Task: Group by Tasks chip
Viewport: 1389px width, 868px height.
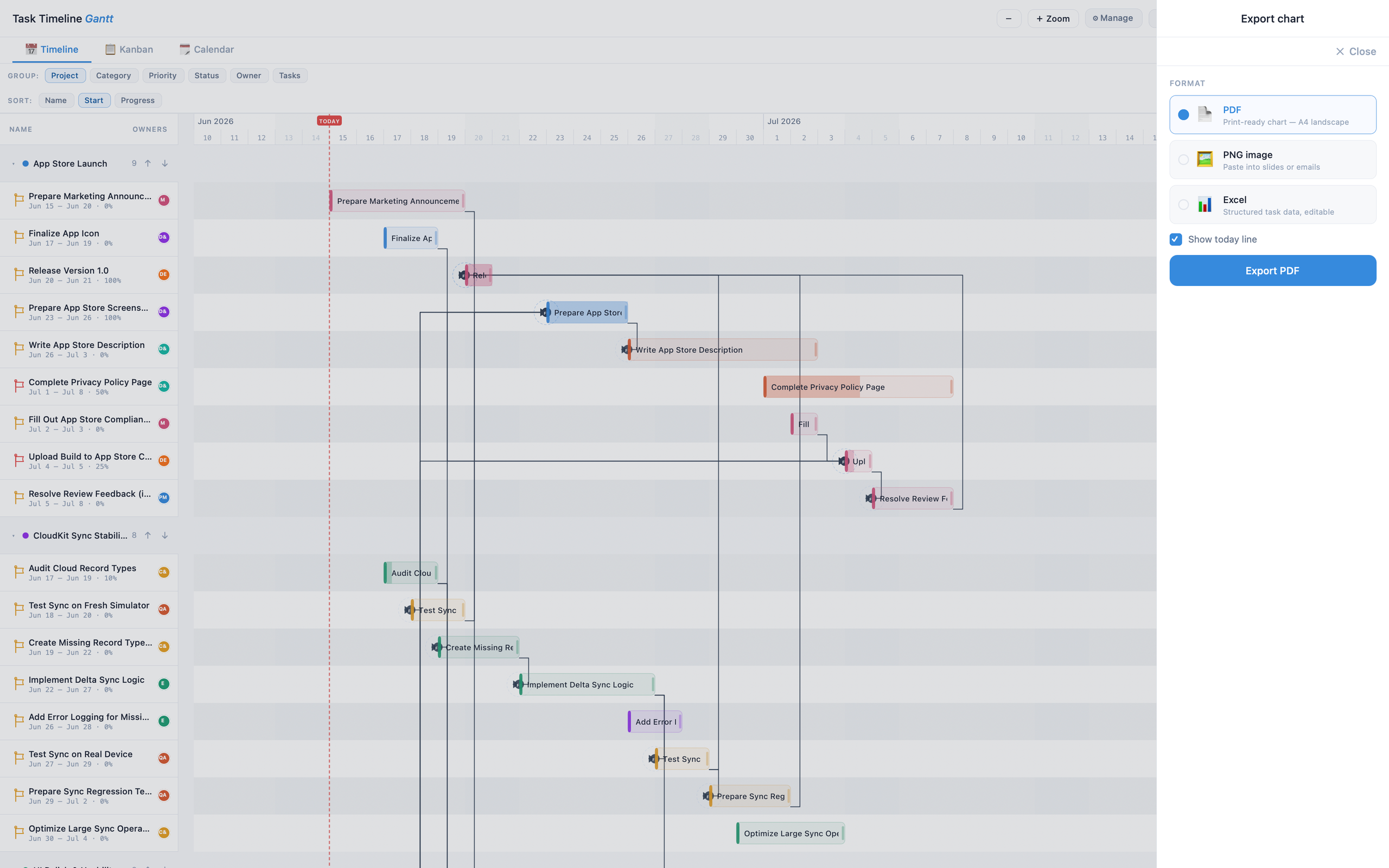Action: pos(290,76)
